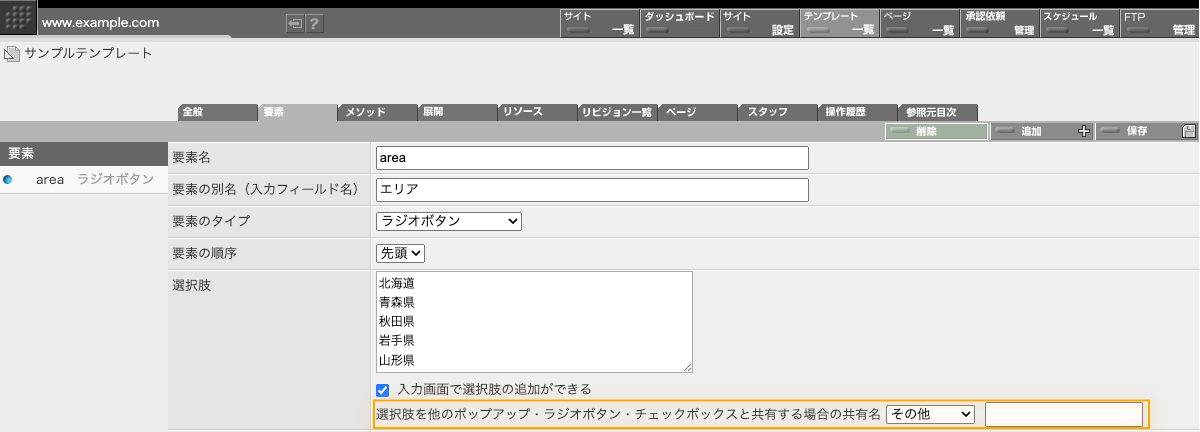Screen dimensions: 1200x432
Task: Click the 要素 sidebar header
Action: pos(83,154)
